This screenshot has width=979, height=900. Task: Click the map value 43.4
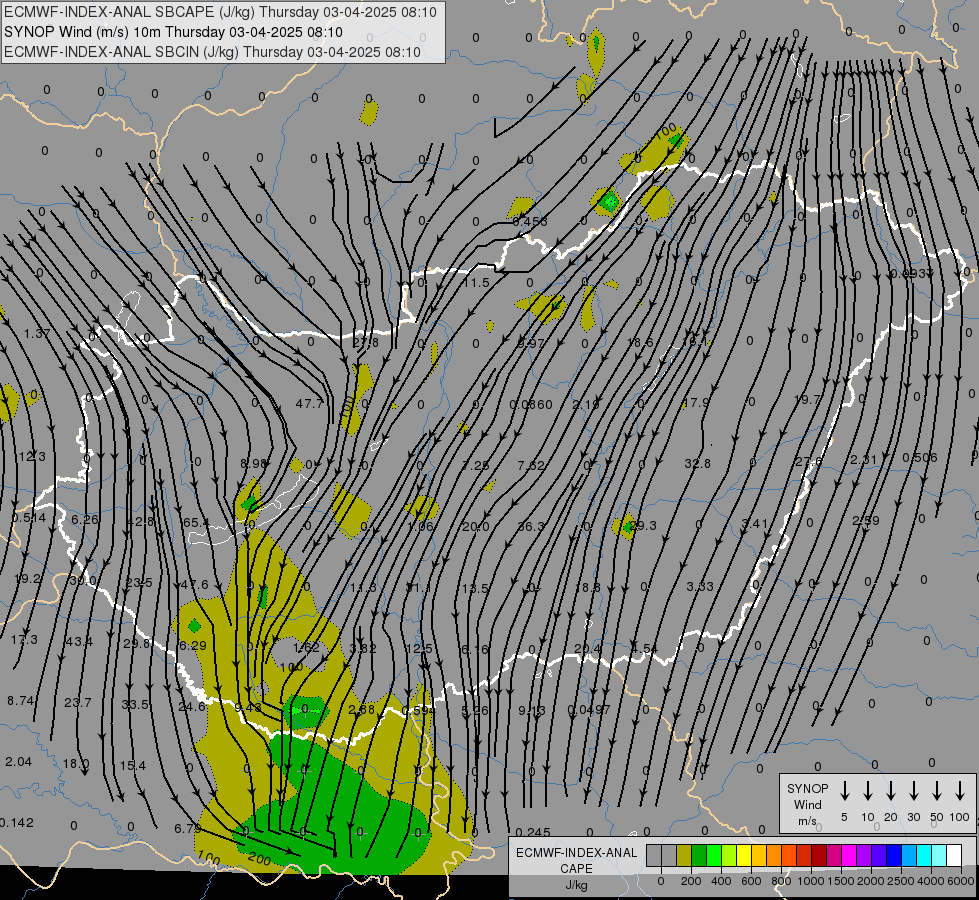click(x=79, y=641)
